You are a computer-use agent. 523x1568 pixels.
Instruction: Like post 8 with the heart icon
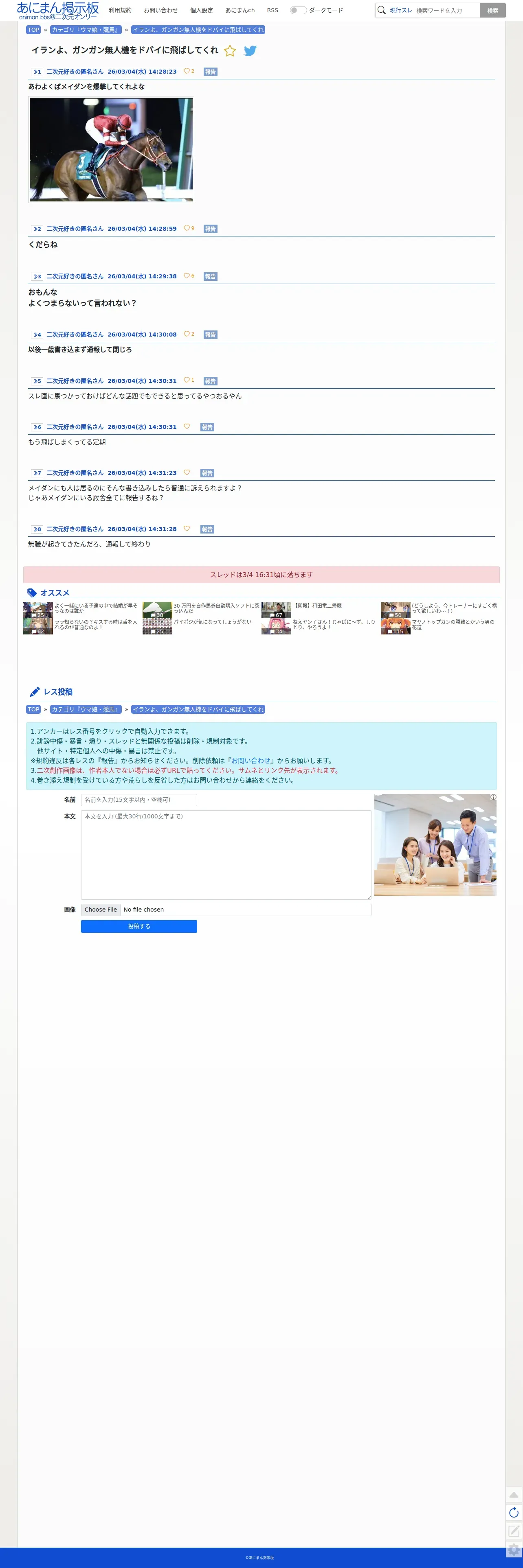(x=187, y=528)
